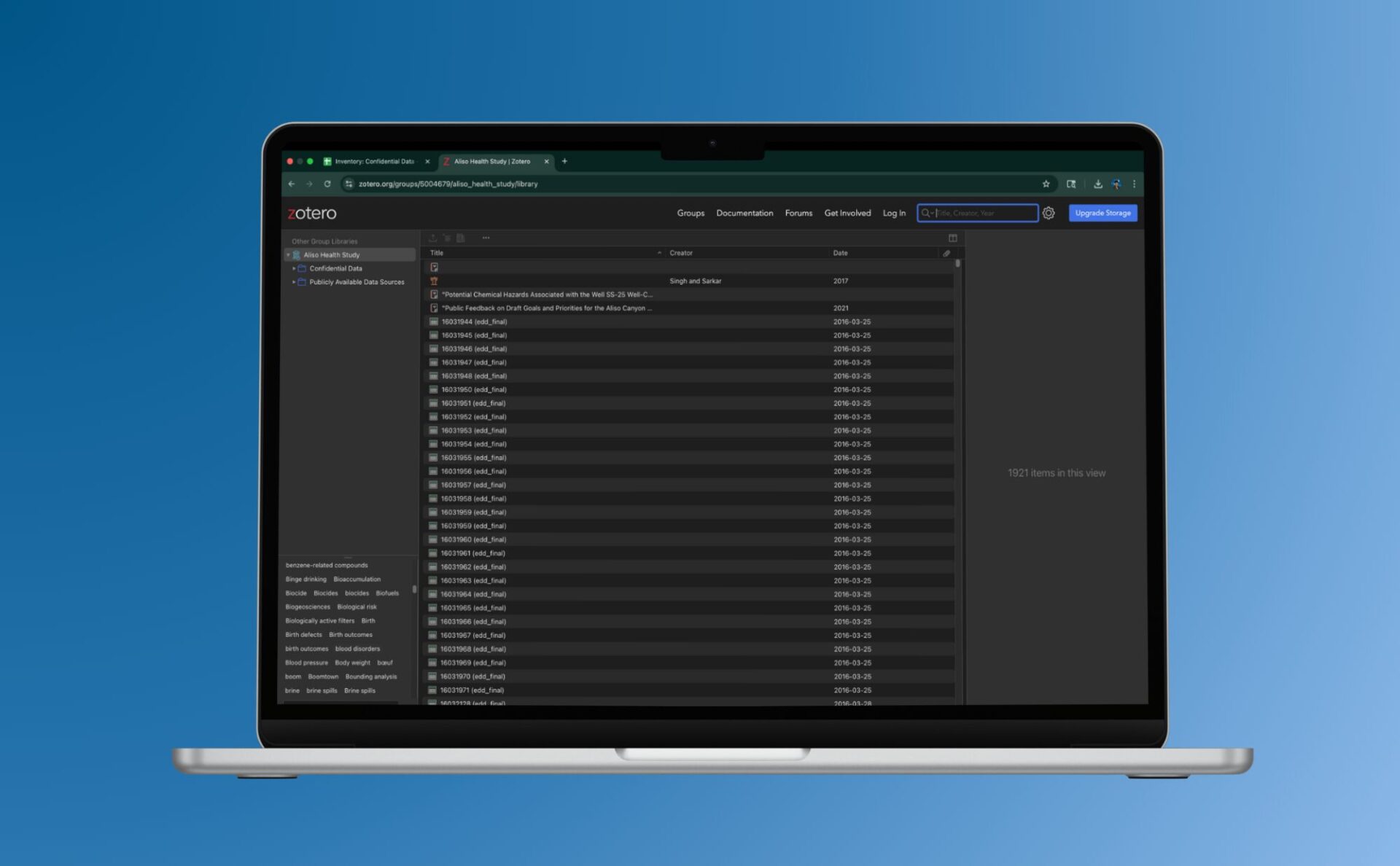Select item 16031956 (edd_final)

688,472
